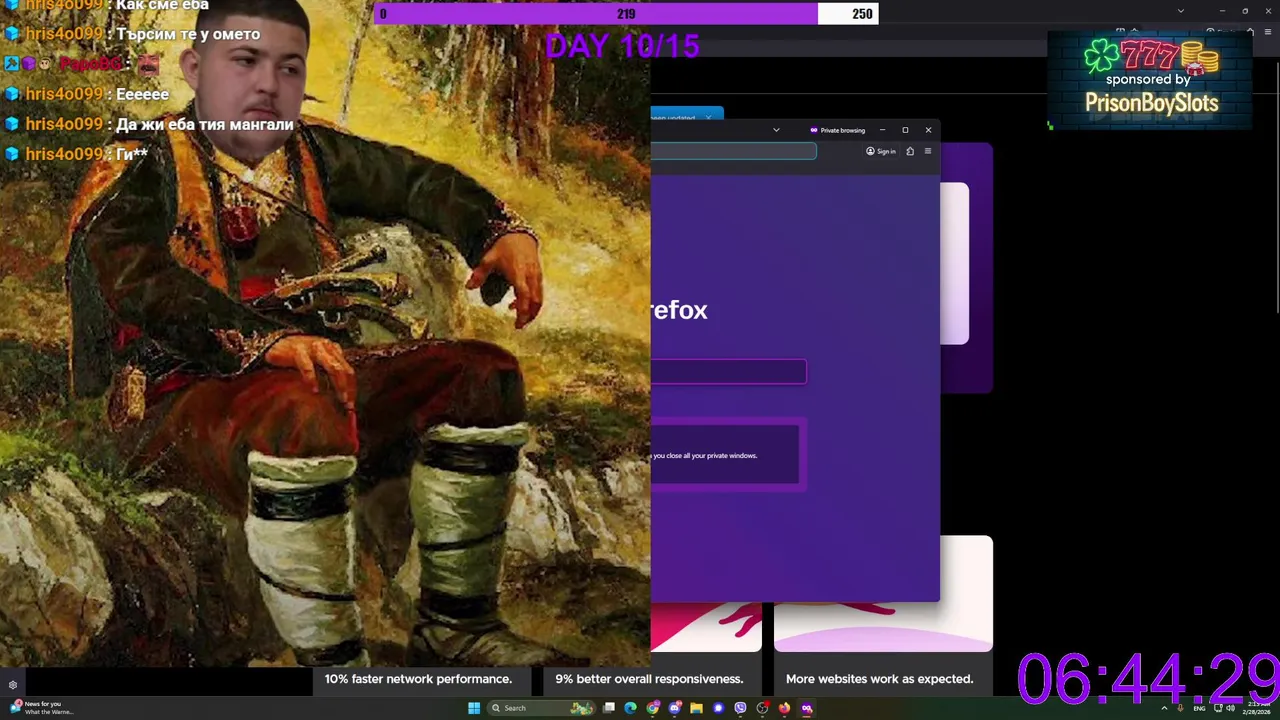Expand the list-all-tabs chevron in private window

coord(776,130)
